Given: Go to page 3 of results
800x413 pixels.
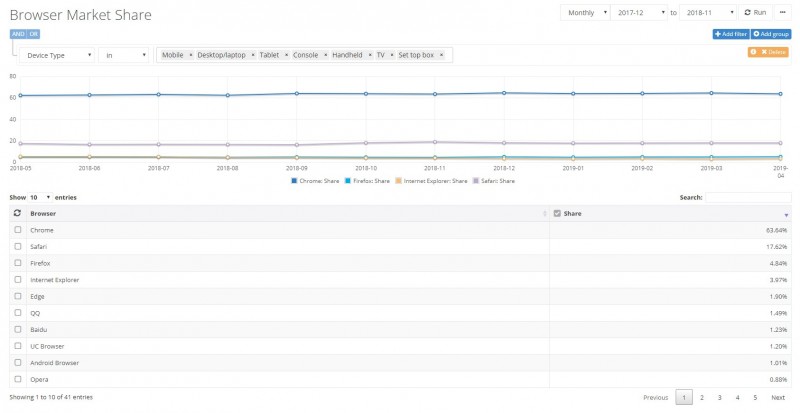Looking at the screenshot, I should 719,397.
